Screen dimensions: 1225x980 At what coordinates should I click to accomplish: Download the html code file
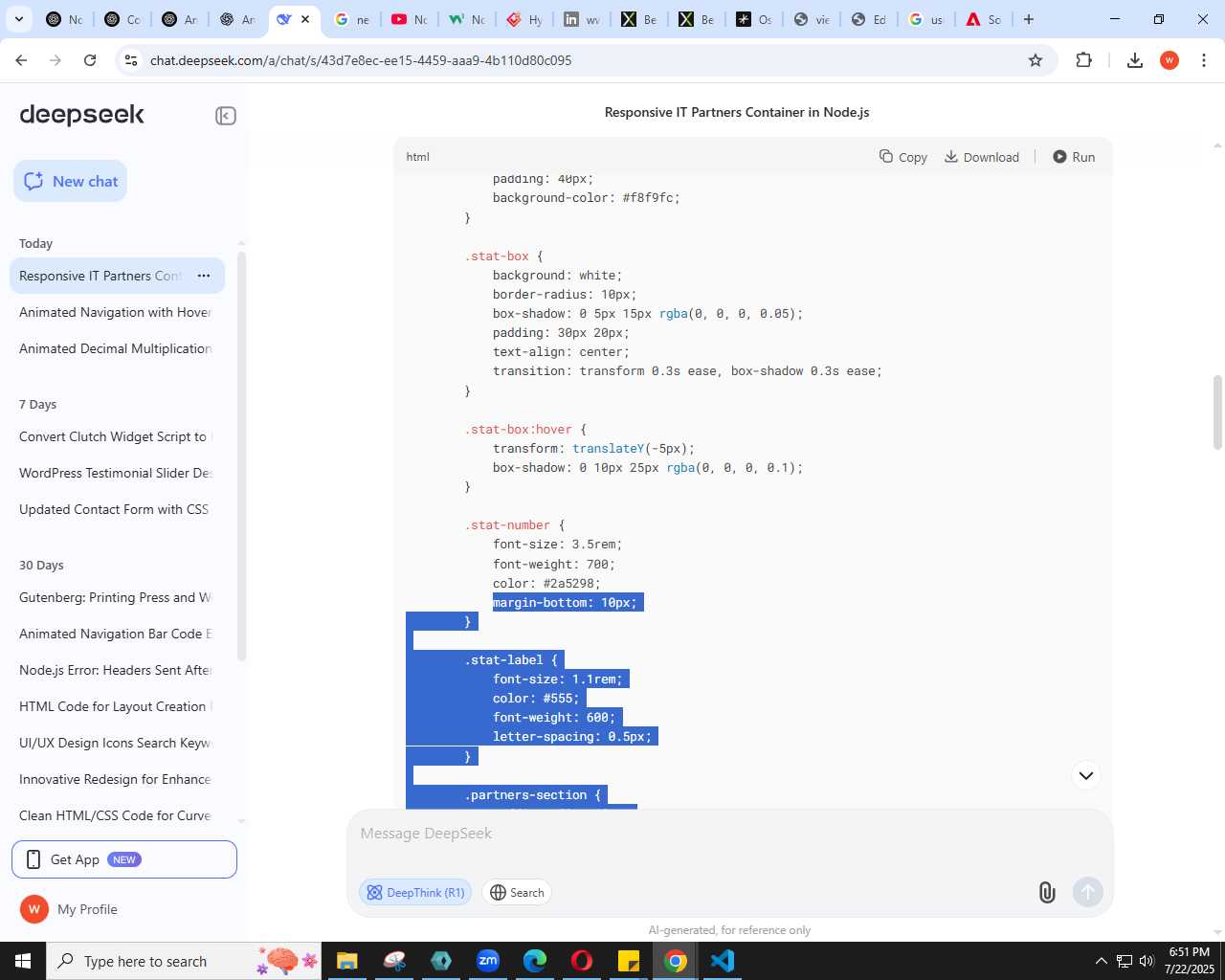[982, 157]
